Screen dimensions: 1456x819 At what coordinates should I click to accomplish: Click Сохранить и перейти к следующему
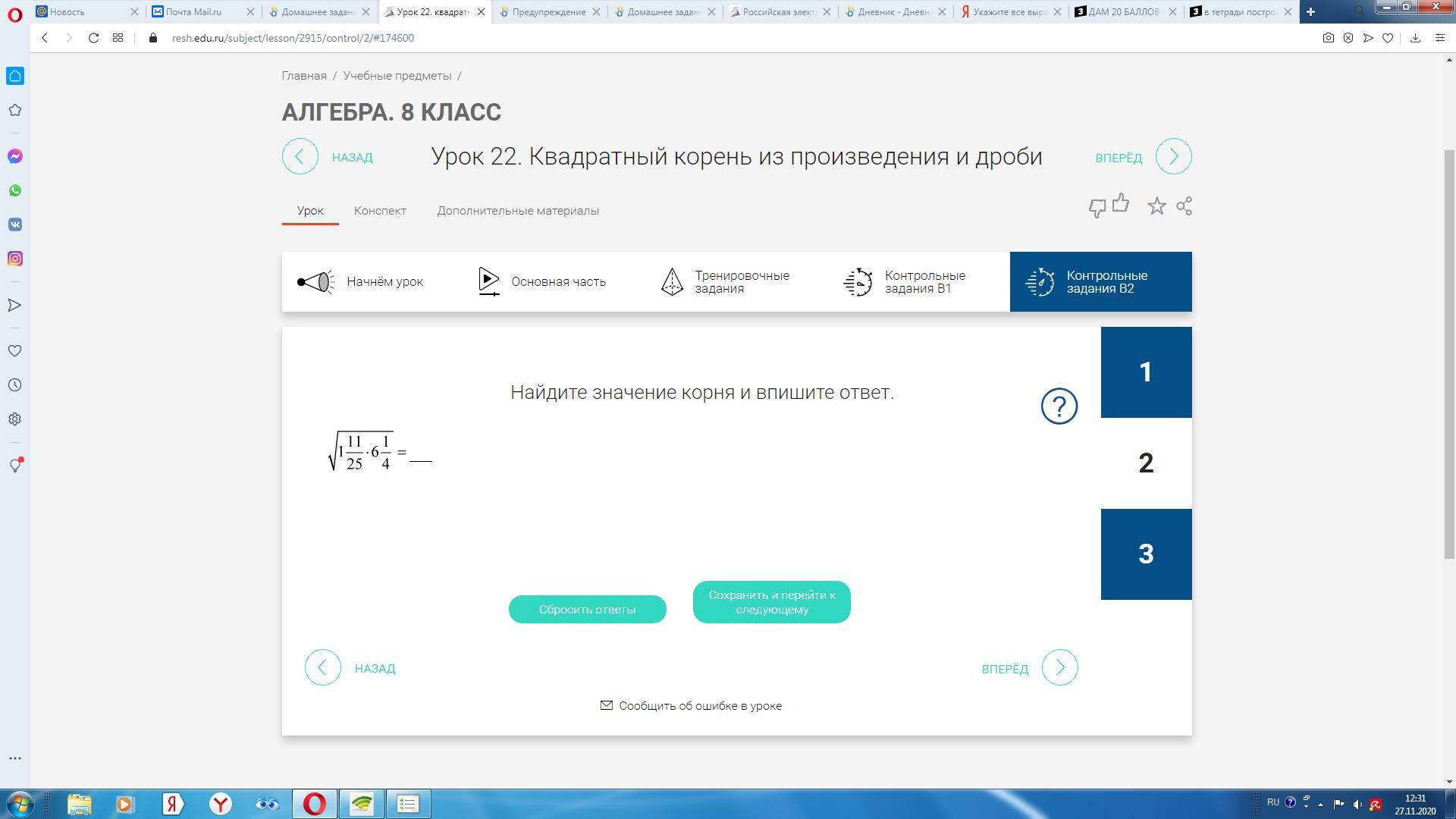click(771, 603)
